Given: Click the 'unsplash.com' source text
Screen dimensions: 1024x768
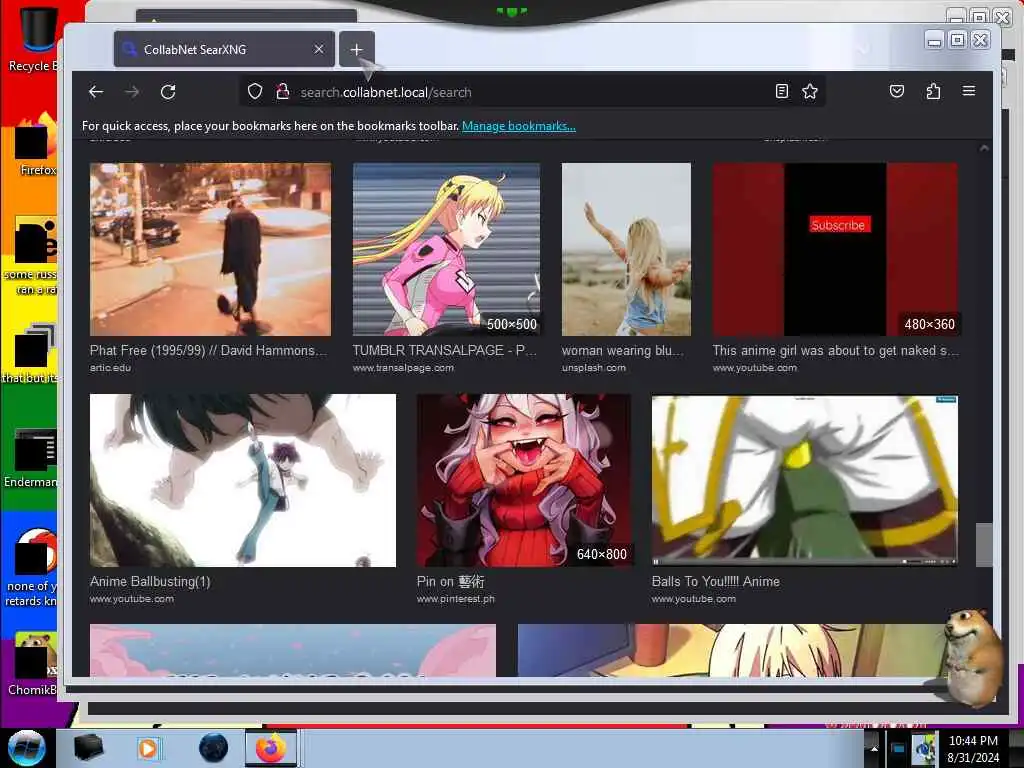Looking at the screenshot, I should 594,368.
